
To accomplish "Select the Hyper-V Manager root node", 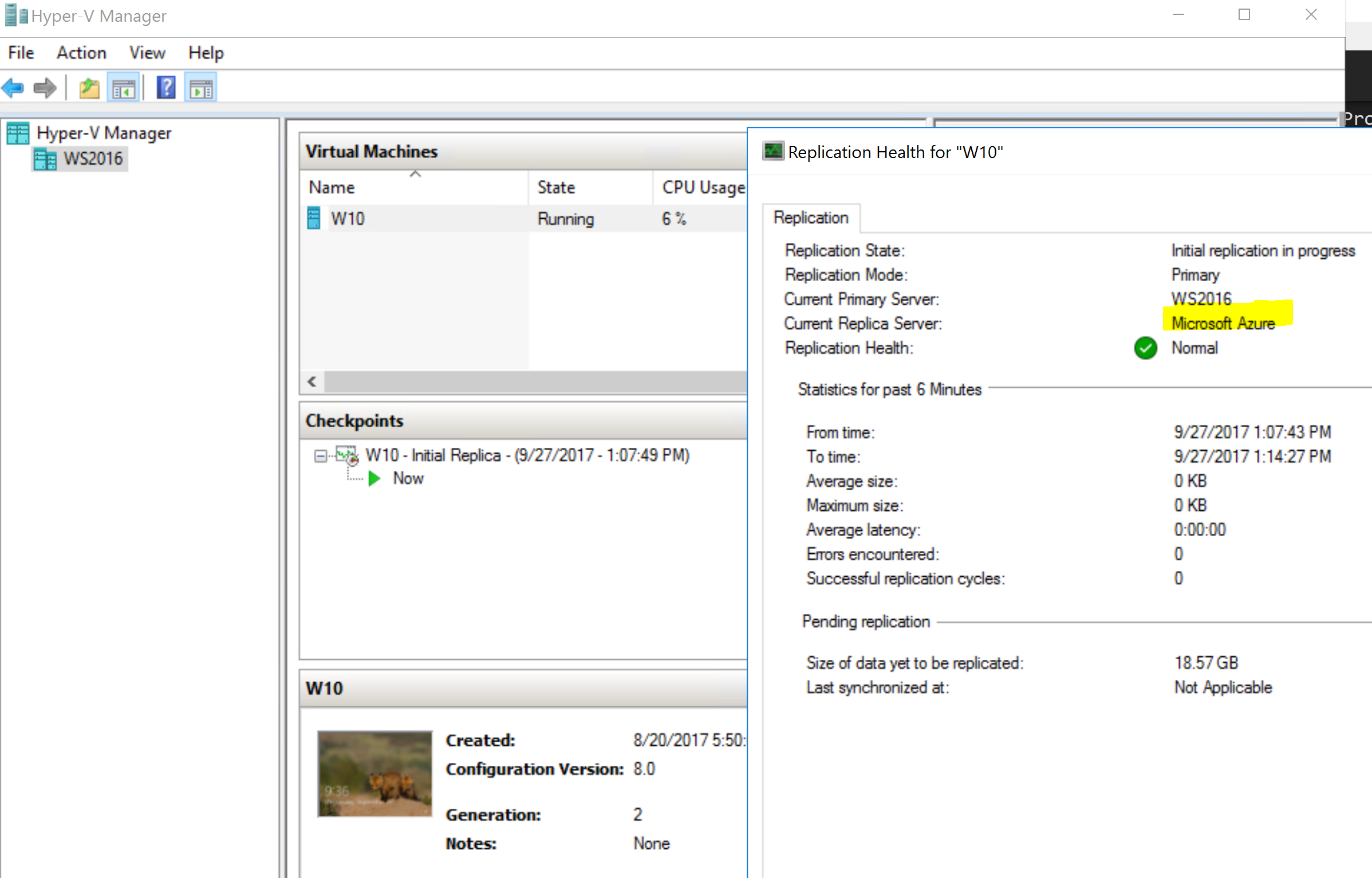I will coord(104,133).
